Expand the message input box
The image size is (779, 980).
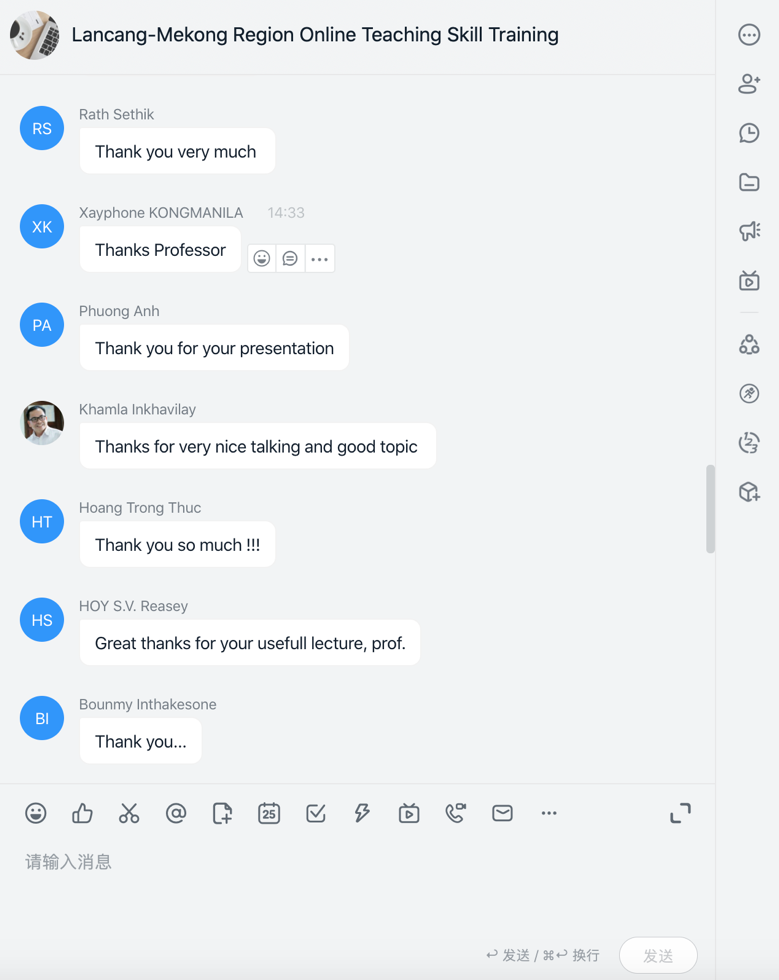click(x=680, y=813)
